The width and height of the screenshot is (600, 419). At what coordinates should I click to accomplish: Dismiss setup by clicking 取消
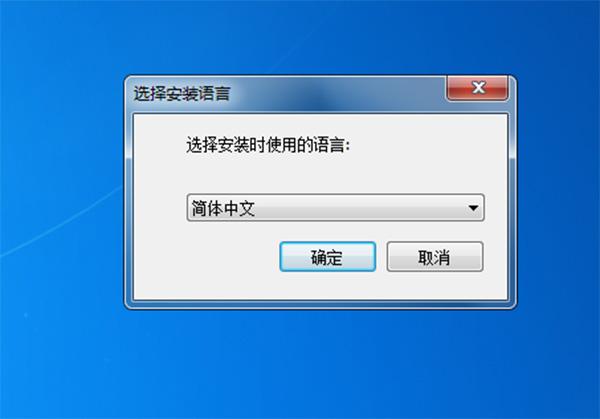pyautogui.click(x=435, y=257)
